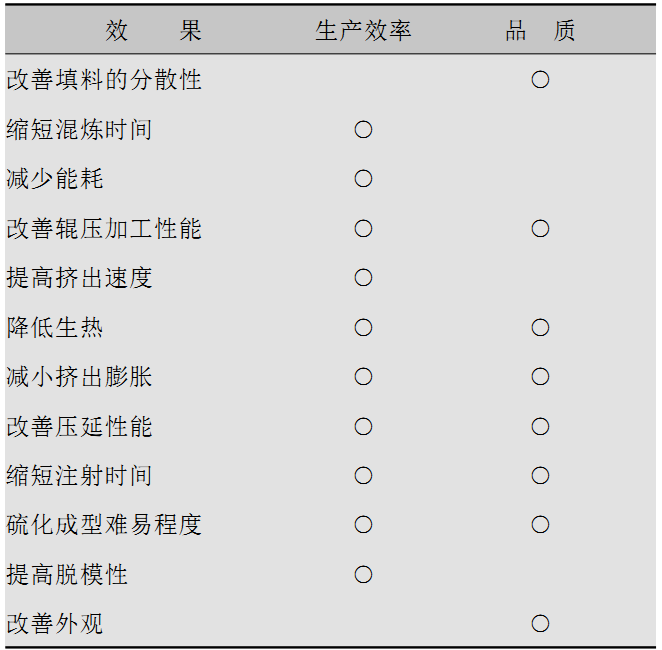Select the row label 减少能耗
Image resolution: width=662 pixels, height=650 pixels.
pyautogui.click(x=54, y=178)
